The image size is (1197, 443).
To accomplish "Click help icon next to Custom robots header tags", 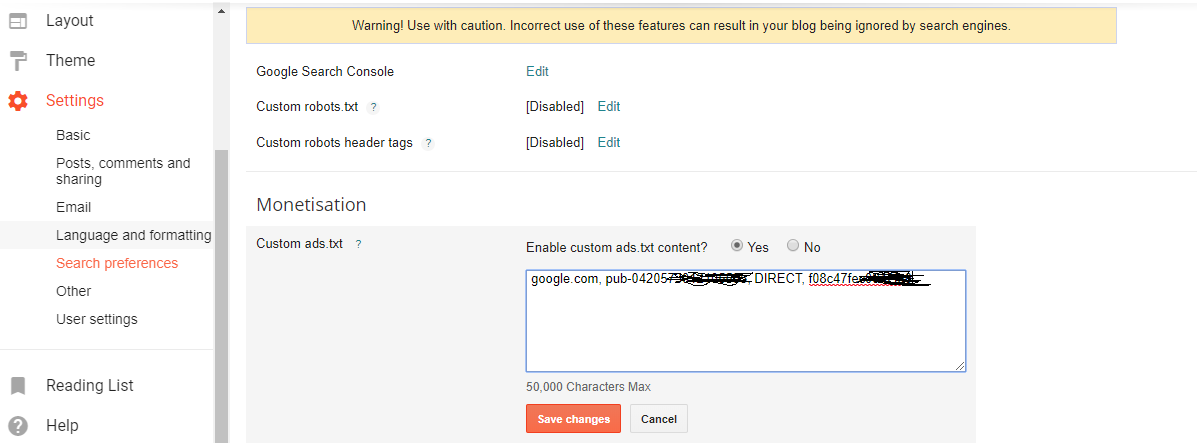I will click(428, 143).
